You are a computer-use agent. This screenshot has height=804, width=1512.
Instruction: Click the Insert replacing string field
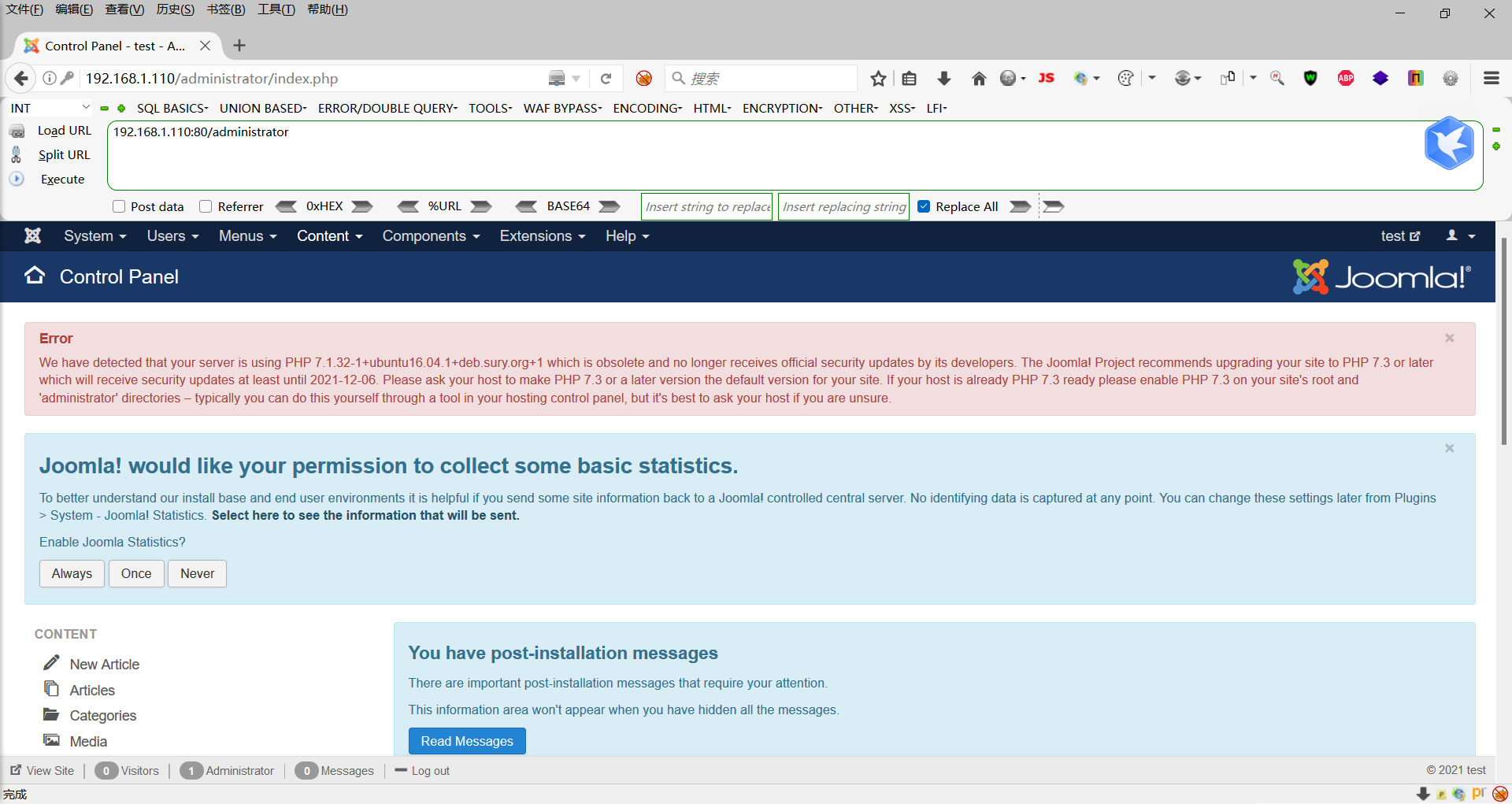click(843, 206)
